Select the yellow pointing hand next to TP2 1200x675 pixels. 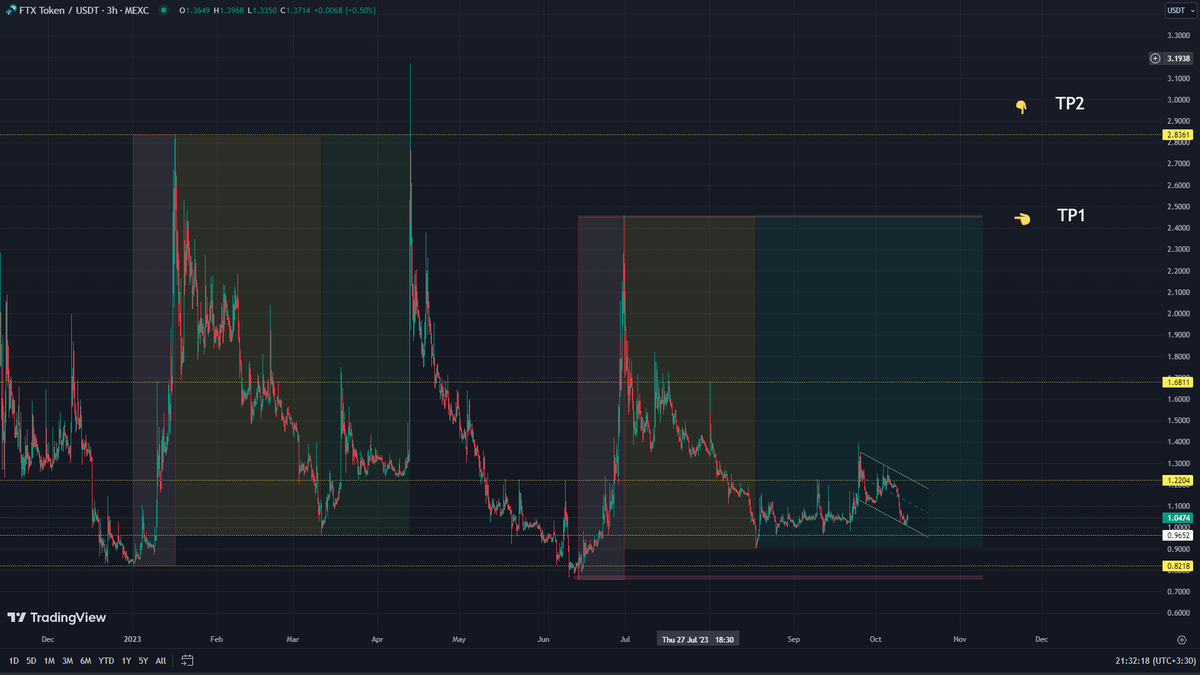(x=1021, y=106)
